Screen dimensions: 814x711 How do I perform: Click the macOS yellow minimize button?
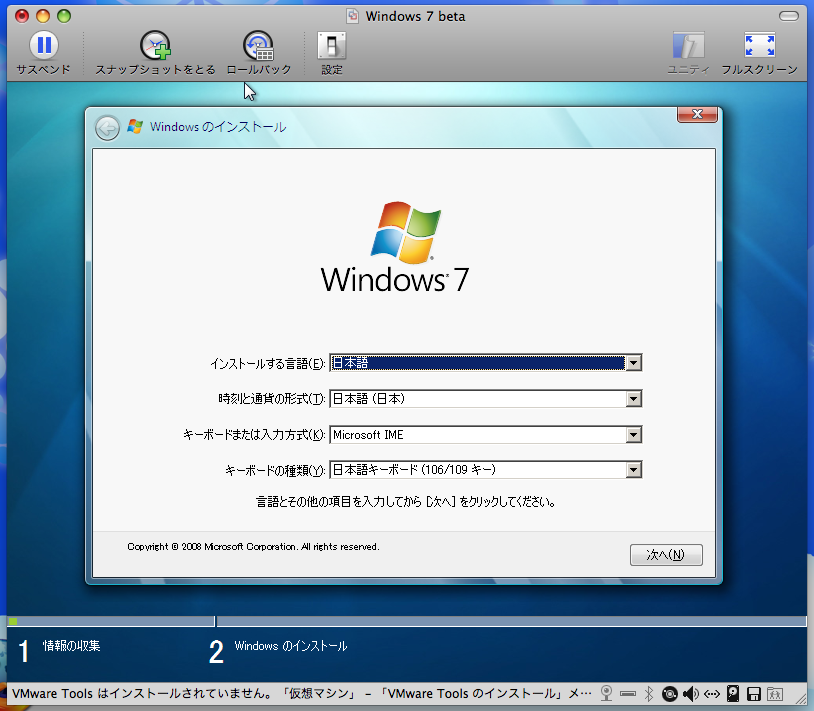[43, 16]
